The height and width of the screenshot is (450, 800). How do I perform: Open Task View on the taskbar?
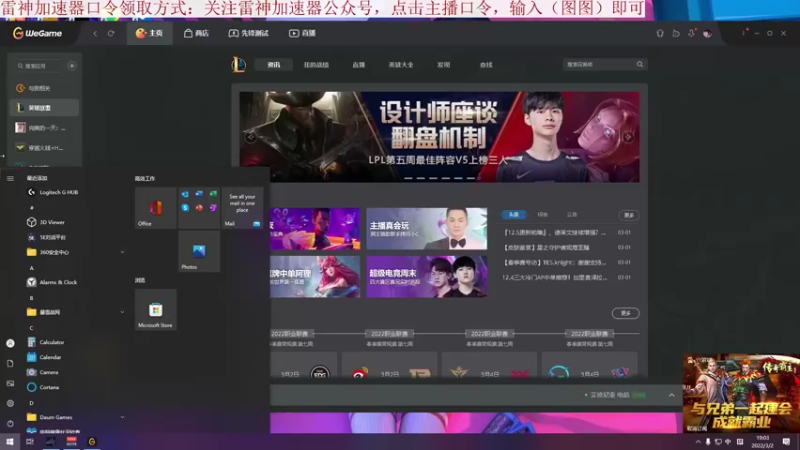(30, 441)
